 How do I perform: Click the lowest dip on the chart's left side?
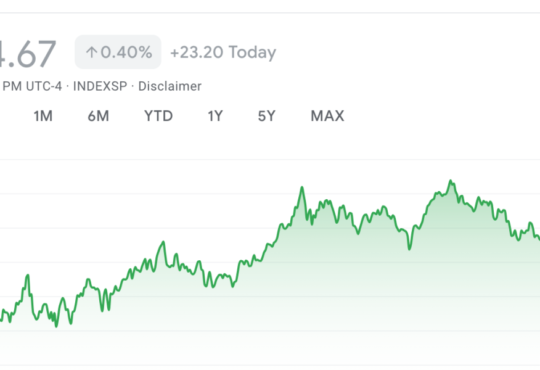56,326
